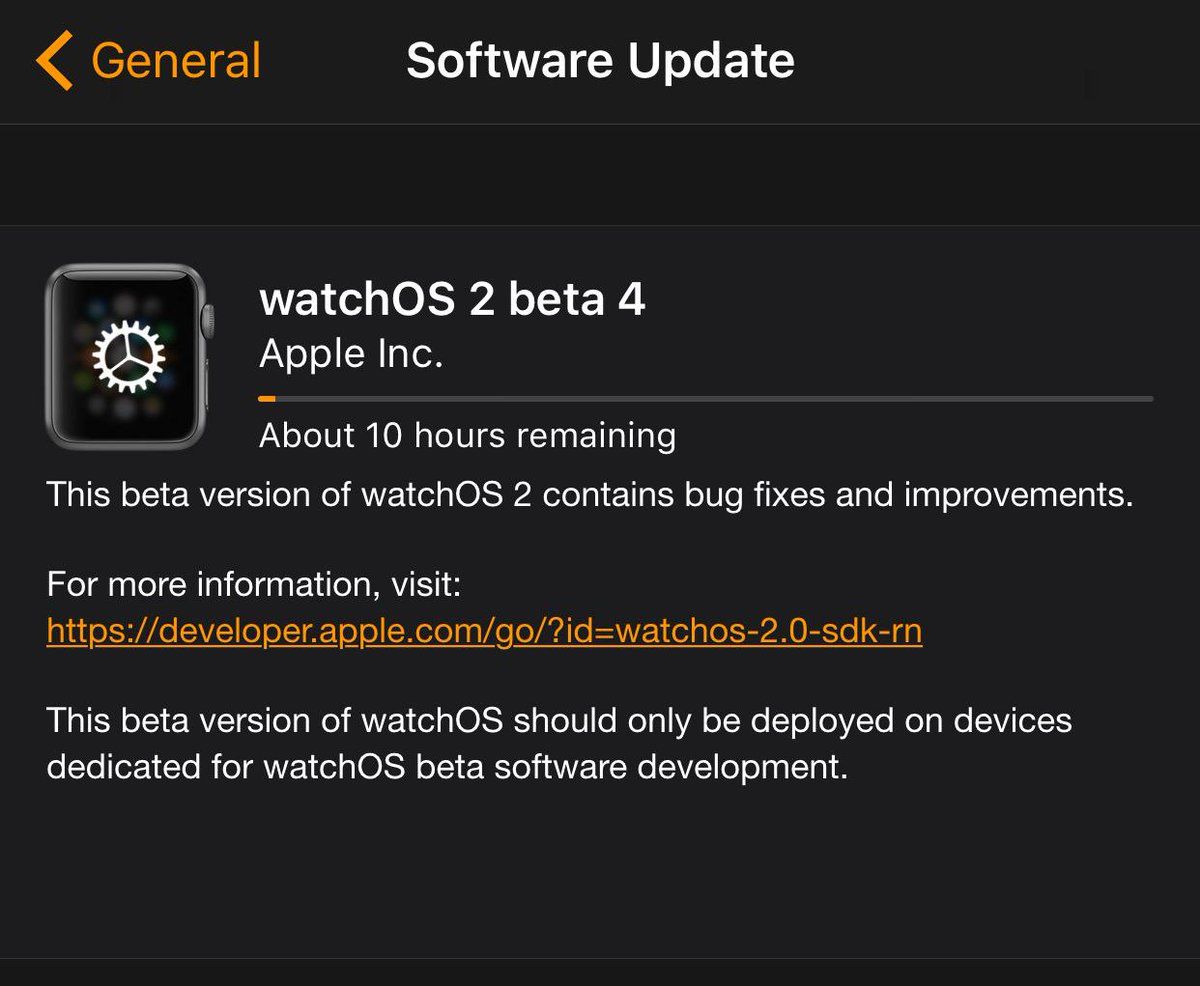Open the developer.apple.com release notes link
This screenshot has width=1200, height=986.
pos(484,631)
